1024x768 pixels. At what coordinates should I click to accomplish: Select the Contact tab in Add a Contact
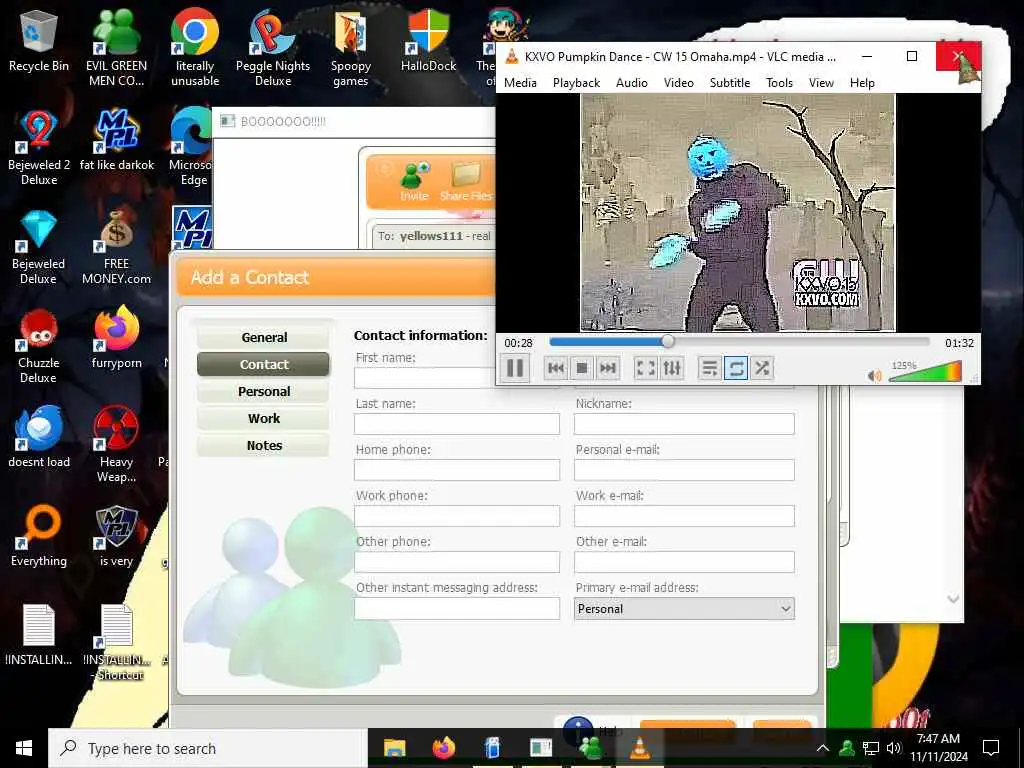(x=264, y=364)
